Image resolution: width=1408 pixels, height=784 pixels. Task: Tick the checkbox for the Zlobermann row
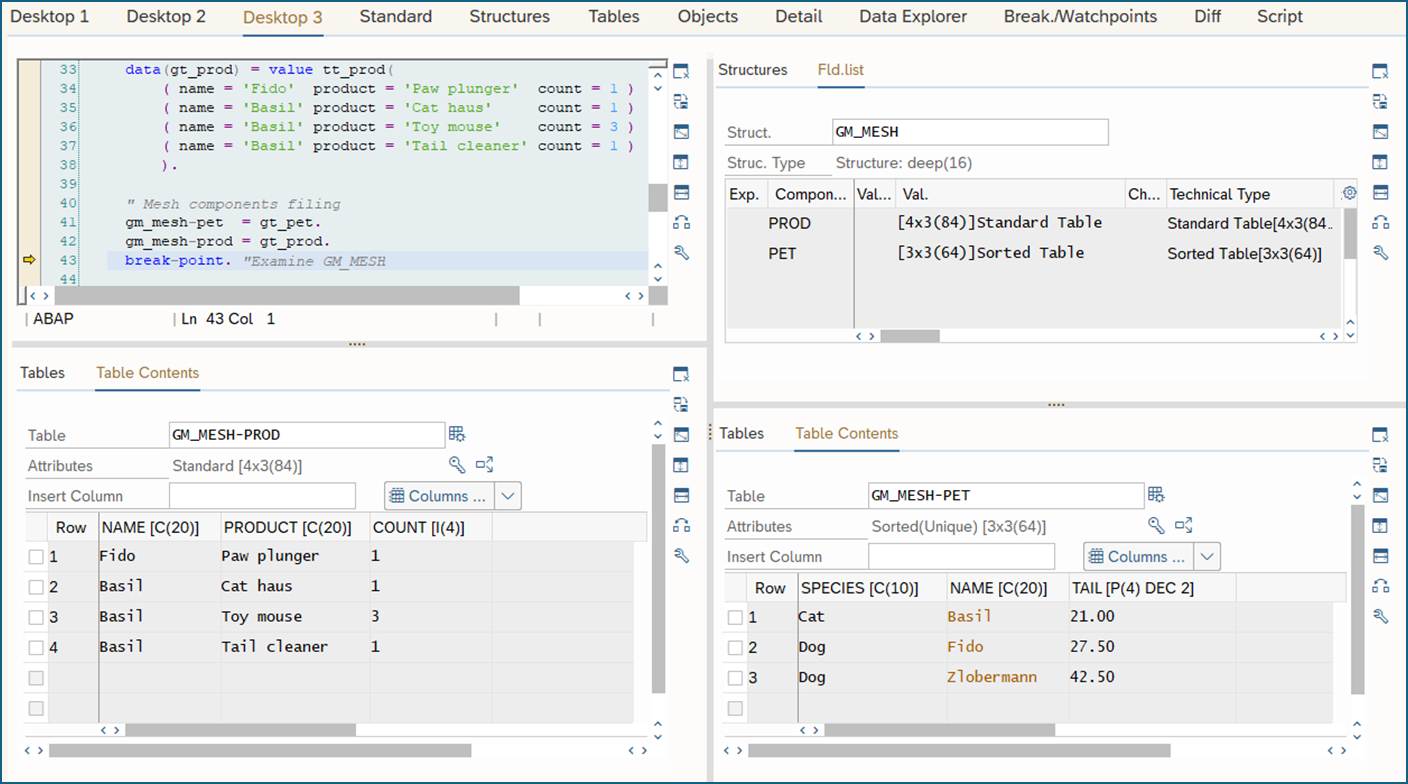point(735,678)
